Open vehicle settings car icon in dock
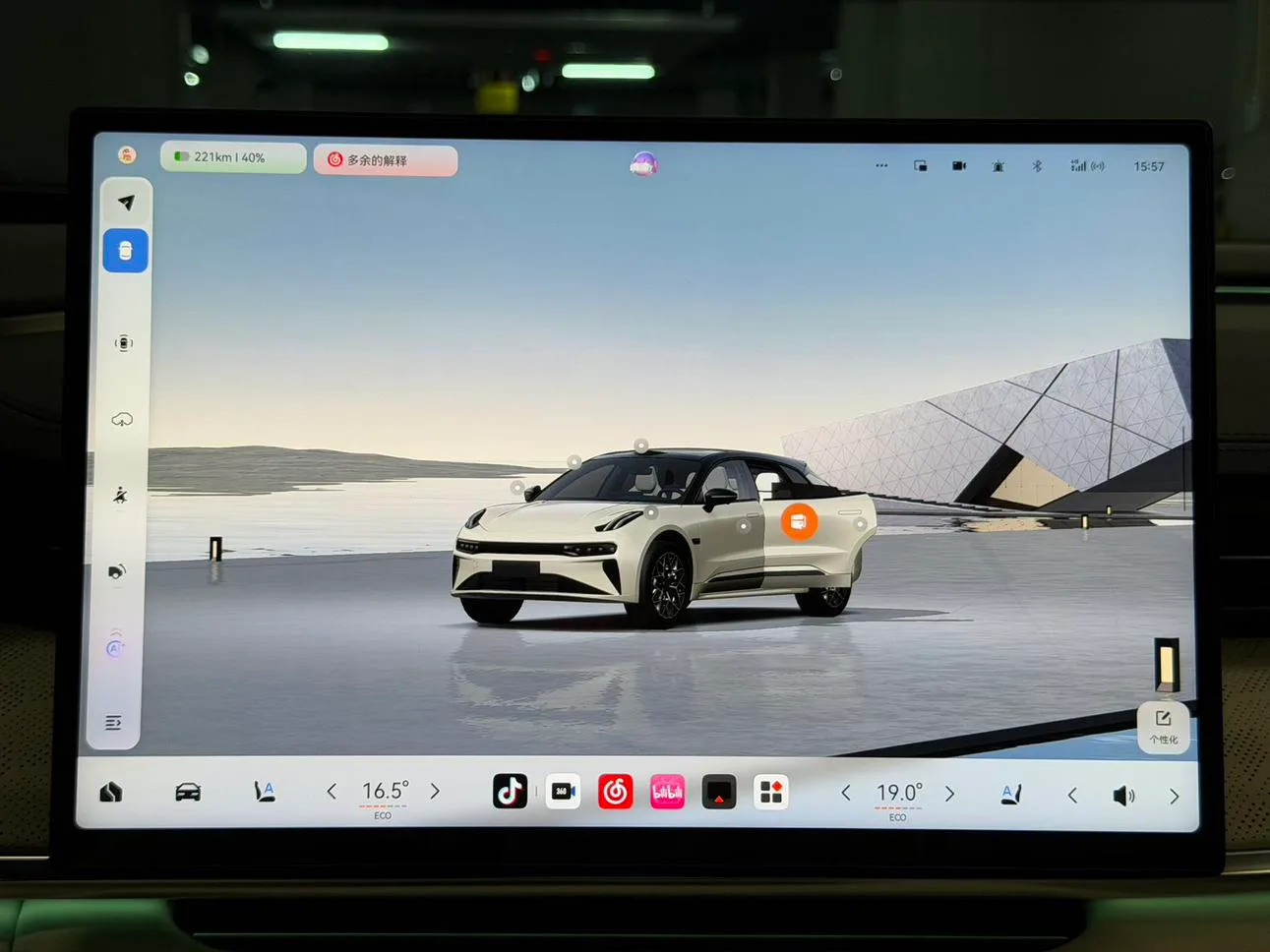1270x952 pixels. 188,792
